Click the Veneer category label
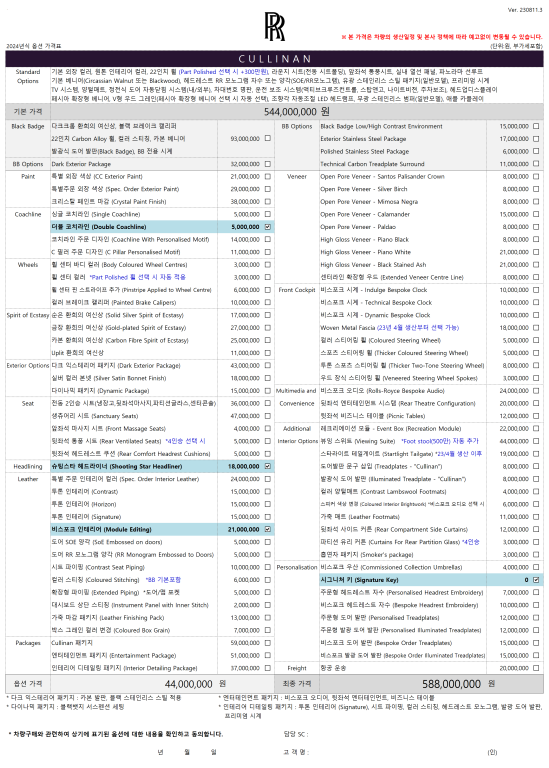 tap(297, 176)
